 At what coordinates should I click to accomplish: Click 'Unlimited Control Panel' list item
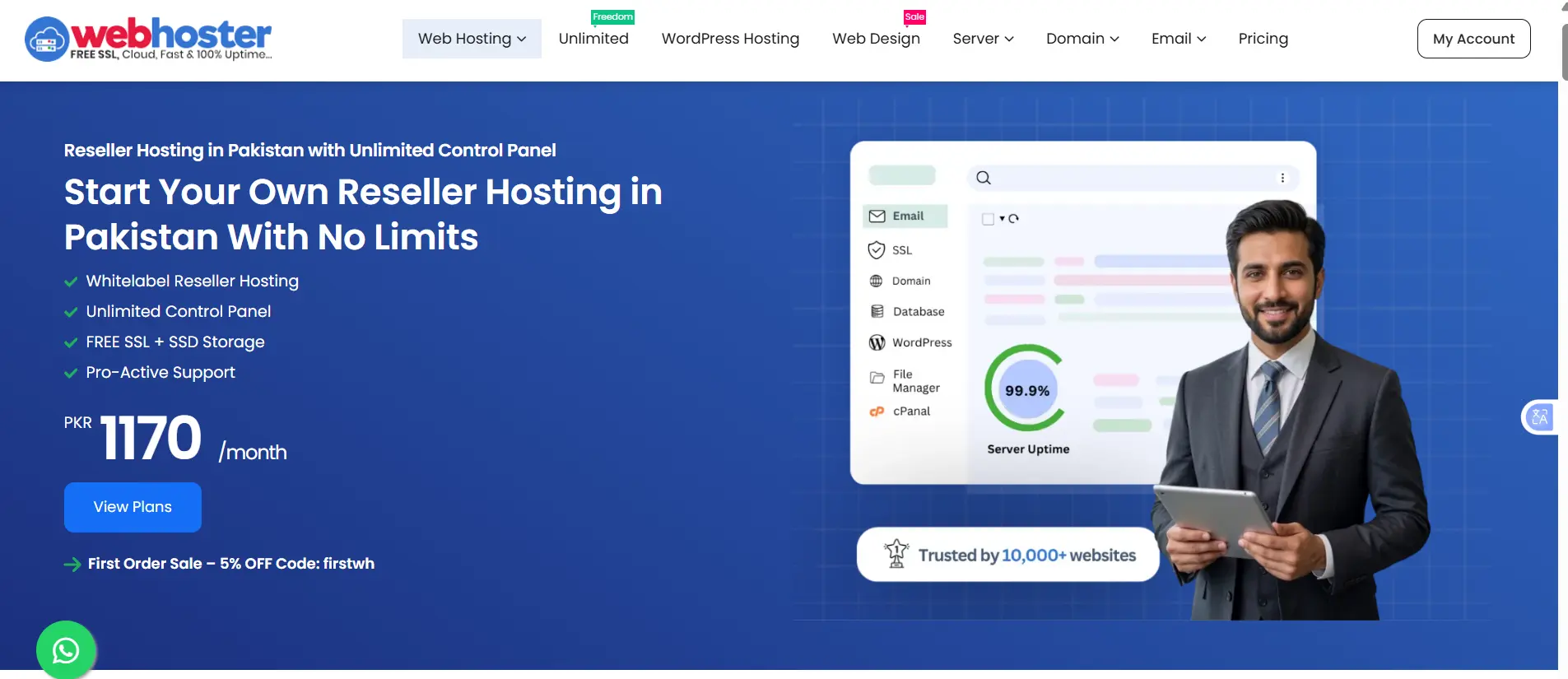179,312
